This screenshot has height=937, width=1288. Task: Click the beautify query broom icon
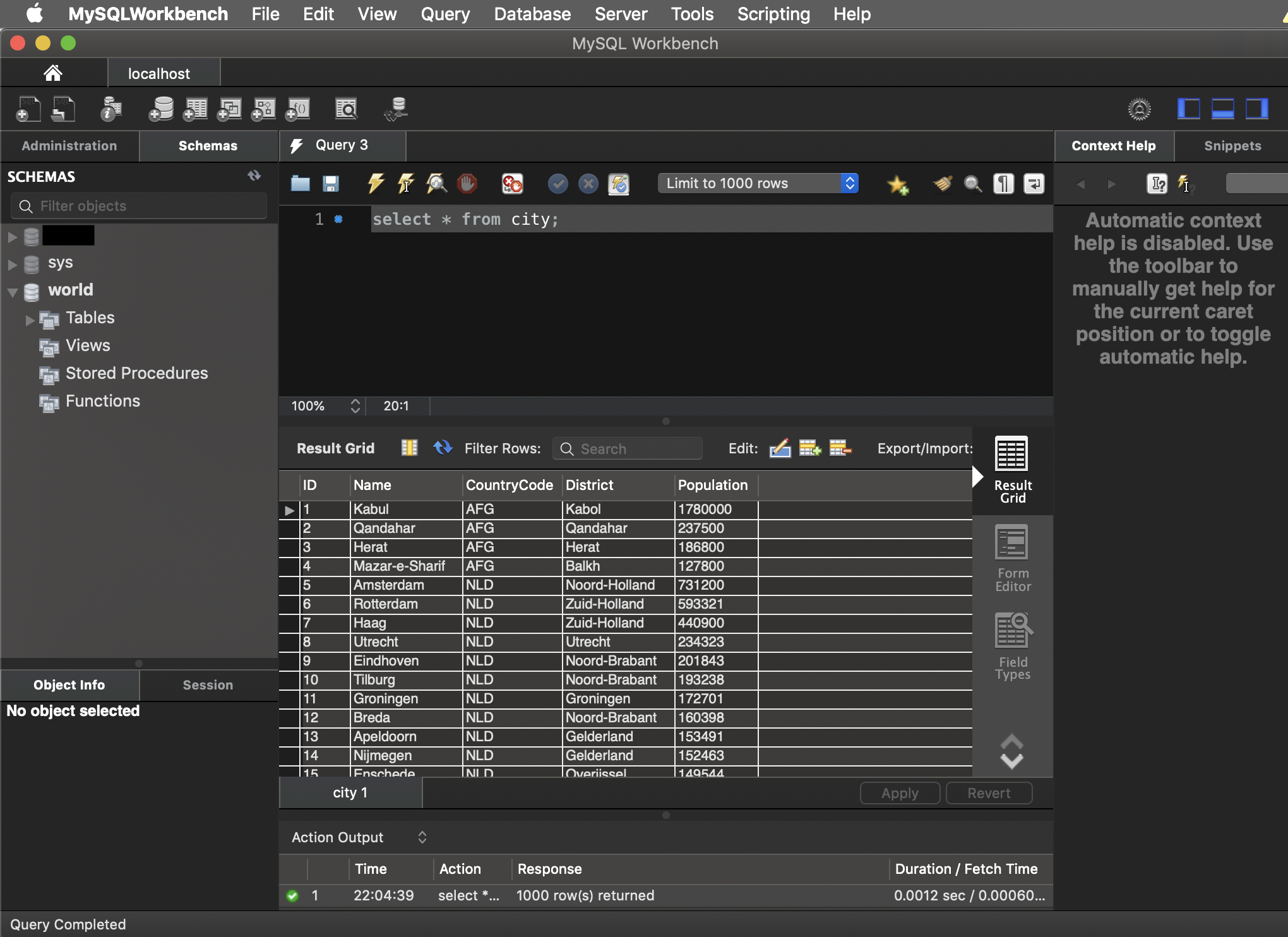coord(943,184)
